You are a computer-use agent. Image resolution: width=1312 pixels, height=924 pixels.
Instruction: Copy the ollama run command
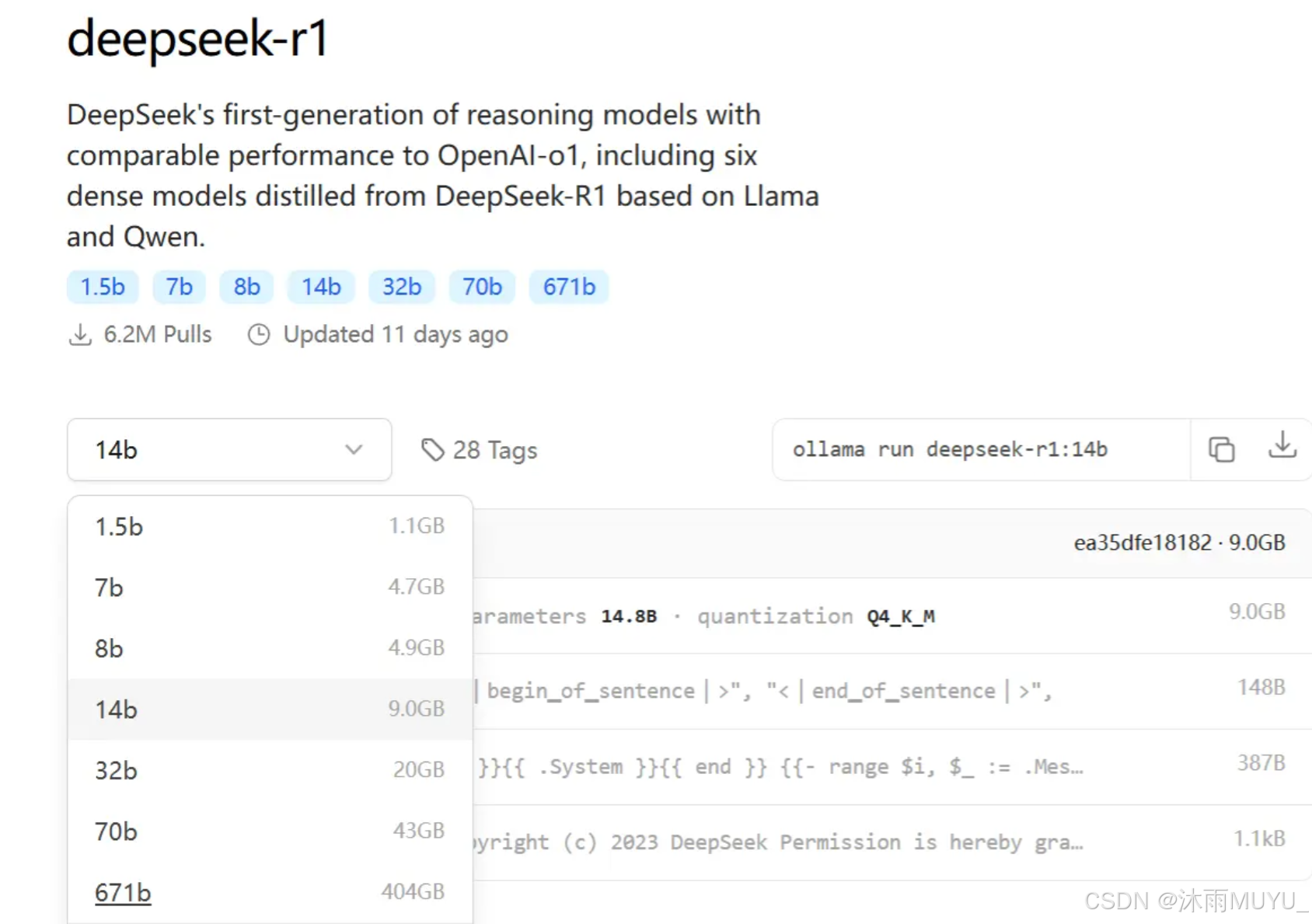1221,449
